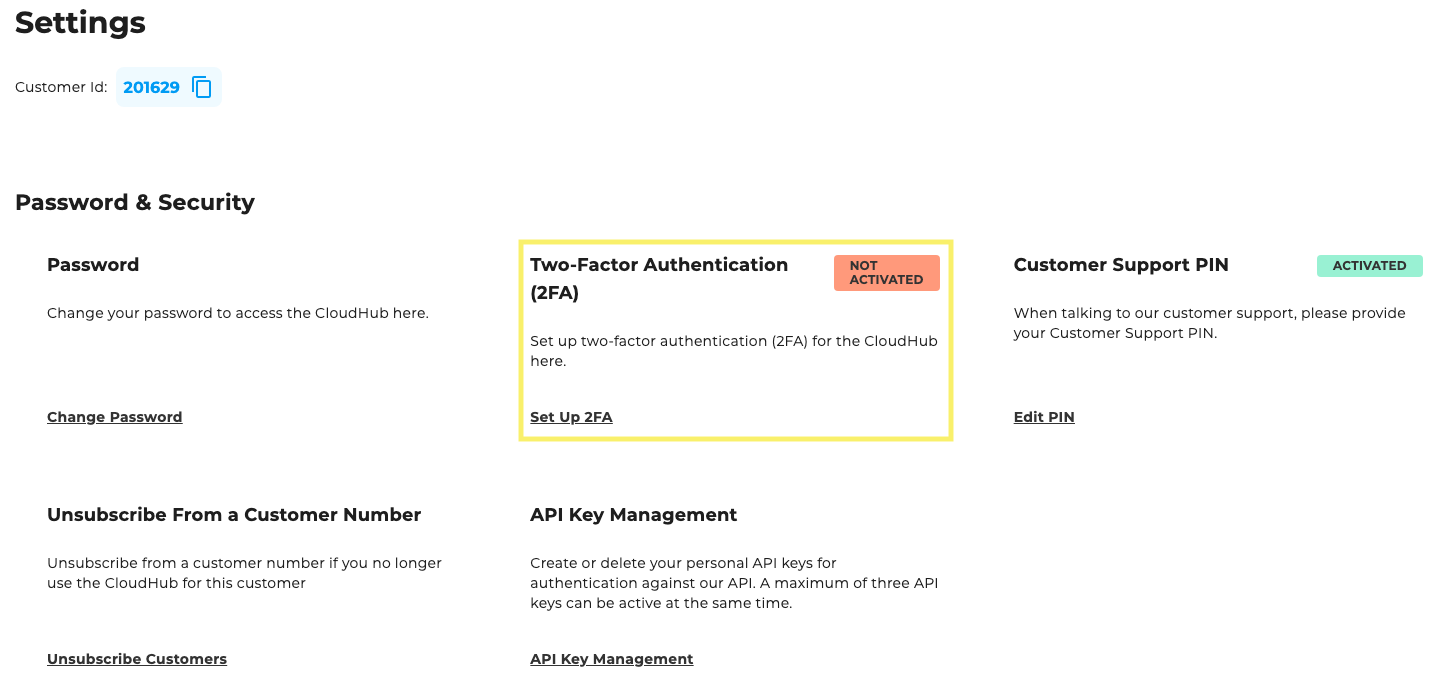This screenshot has width=1440, height=690.
Task: Select the highlighted Two-Factor Authentication card
Action: [x=735, y=340]
